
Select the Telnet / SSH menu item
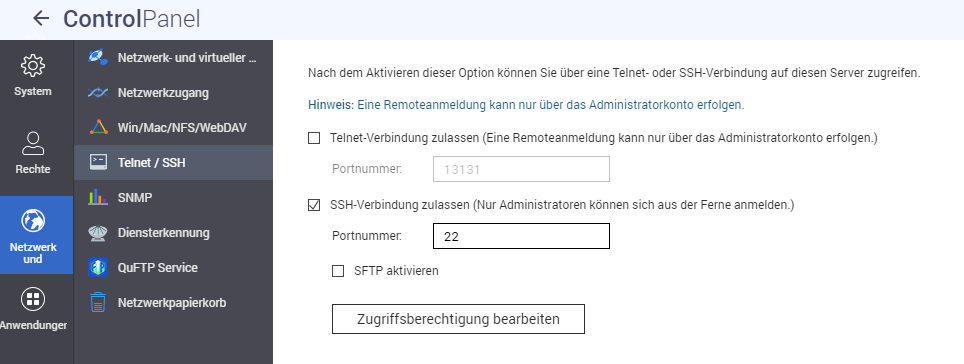pyautogui.click(x=173, y=162)
